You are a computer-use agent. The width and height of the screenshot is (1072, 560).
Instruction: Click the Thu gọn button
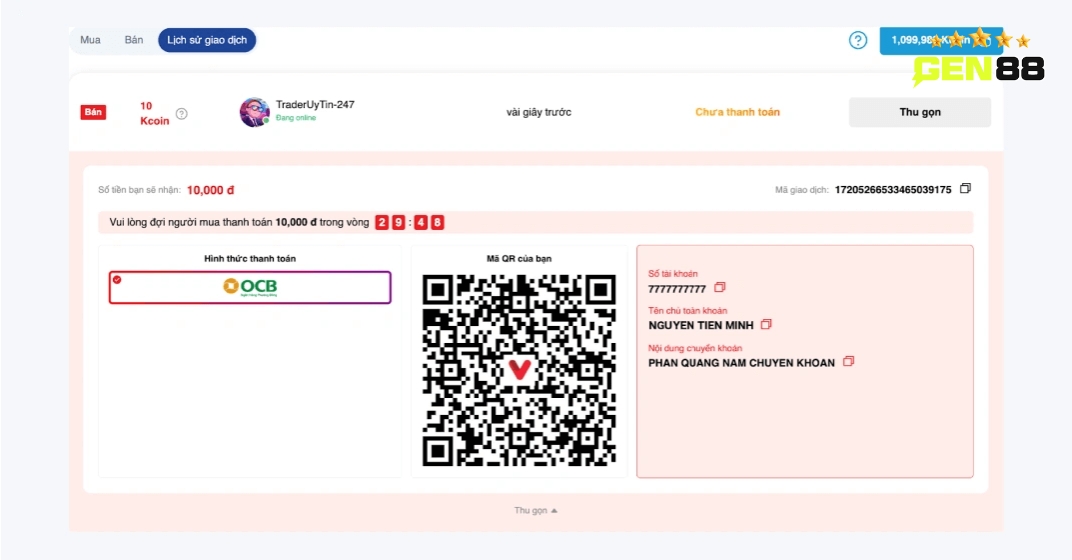point(920,112)
